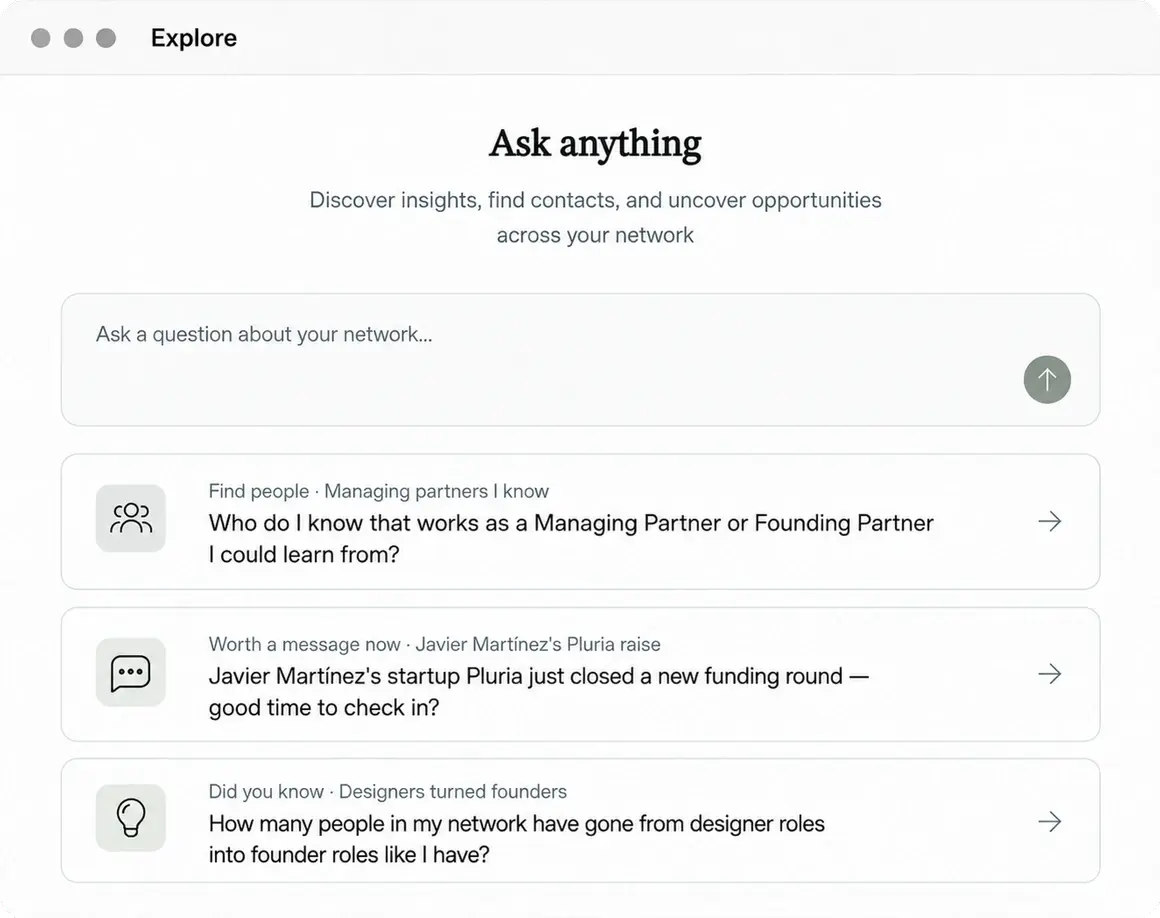Open the 'Who do I know that works as a Managing Partner' suggestion

point(580,522)
